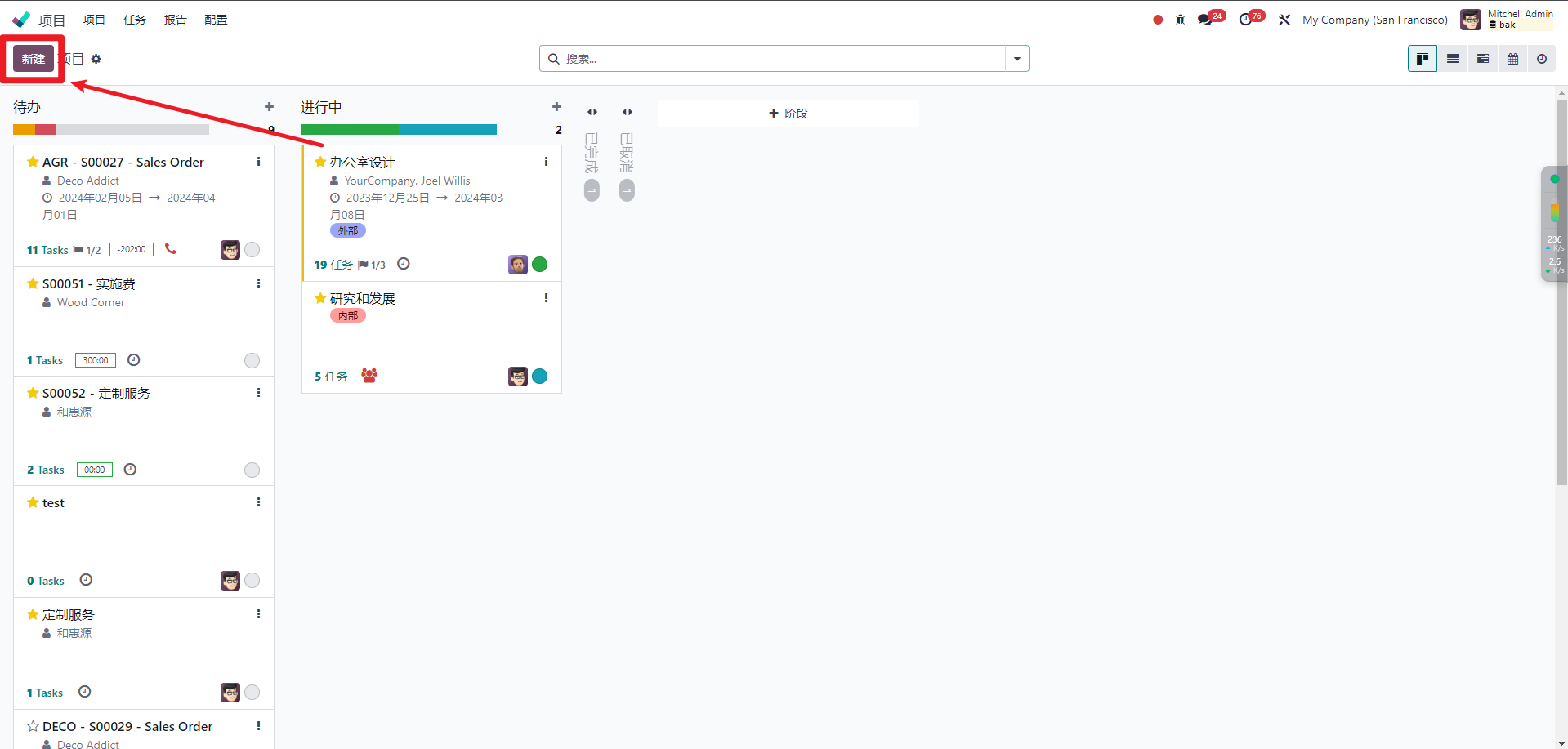The width and height of the screenshot is (1568, 749).
Task: Expand the search options dropdown arrow
Action: click(1016, 59)
